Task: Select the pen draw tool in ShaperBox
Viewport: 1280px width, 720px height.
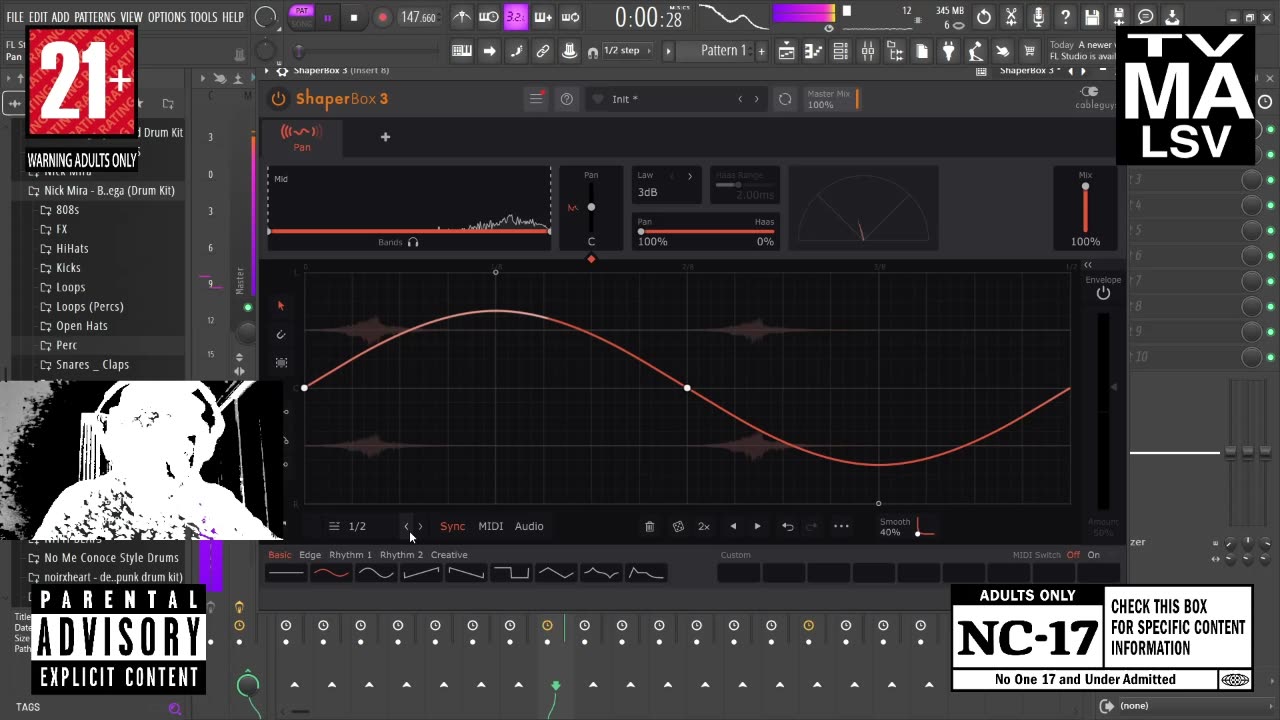Action: pos(281,335)
